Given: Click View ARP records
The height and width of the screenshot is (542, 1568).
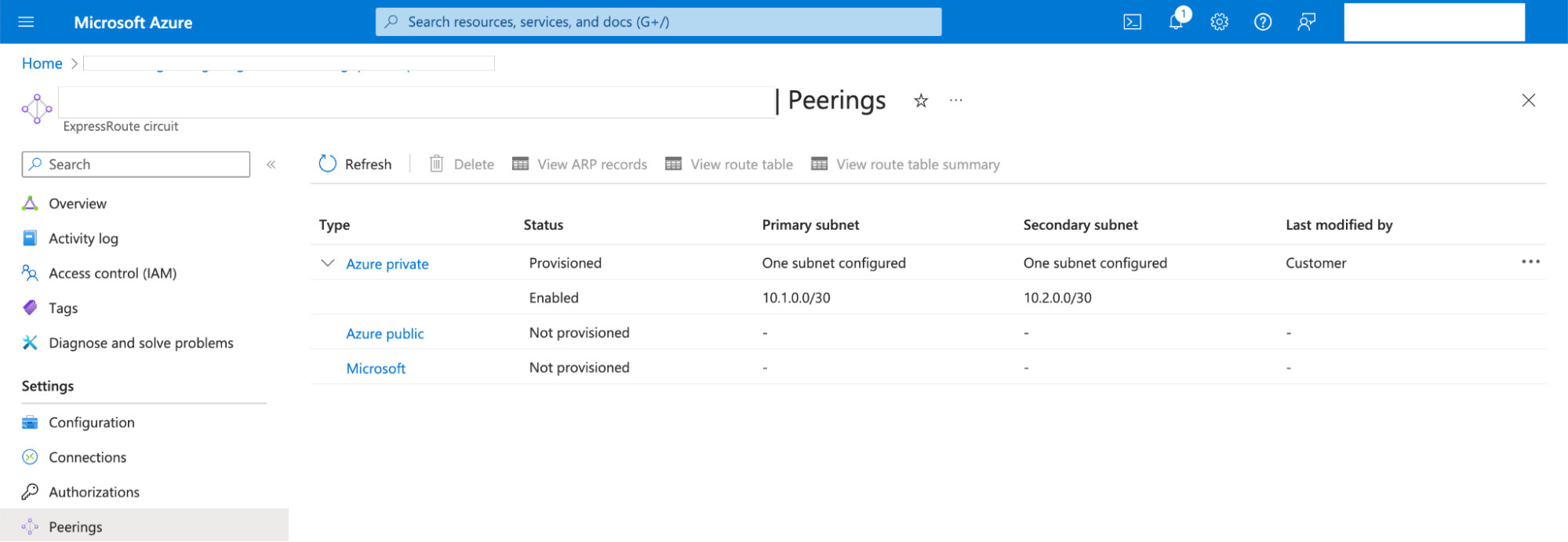Looking at the screenshot, I should (580, 164).
